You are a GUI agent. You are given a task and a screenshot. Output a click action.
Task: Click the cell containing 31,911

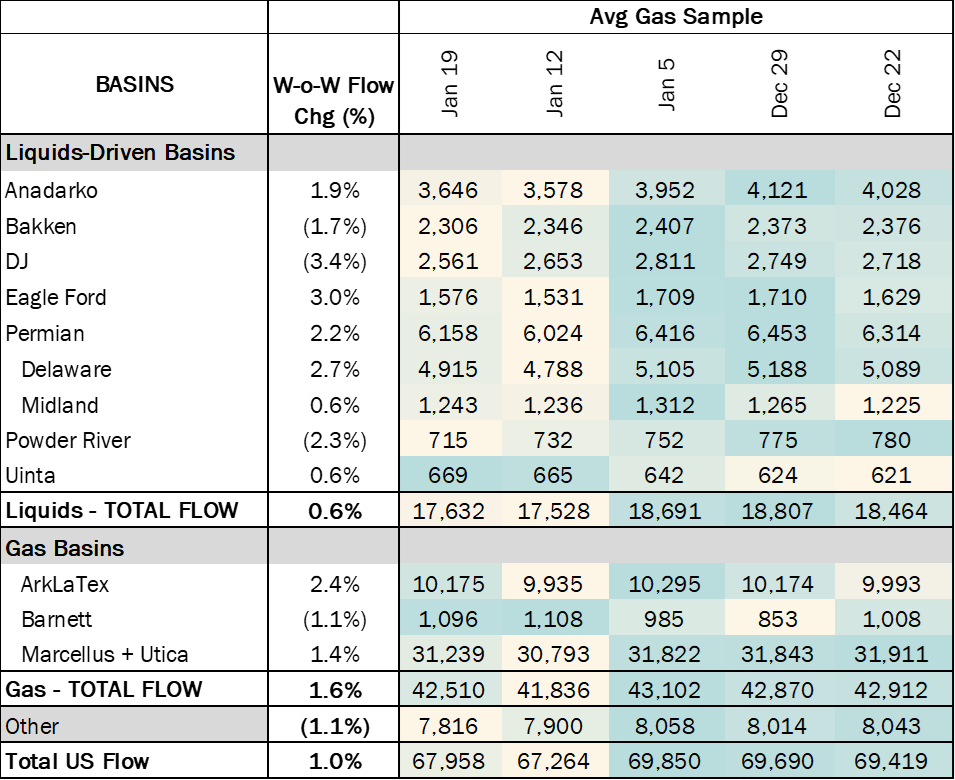click(891, 656)
